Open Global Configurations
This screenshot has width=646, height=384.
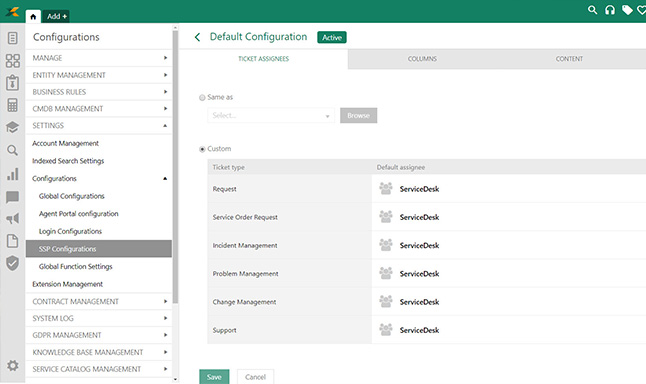[x=72, y=196]
